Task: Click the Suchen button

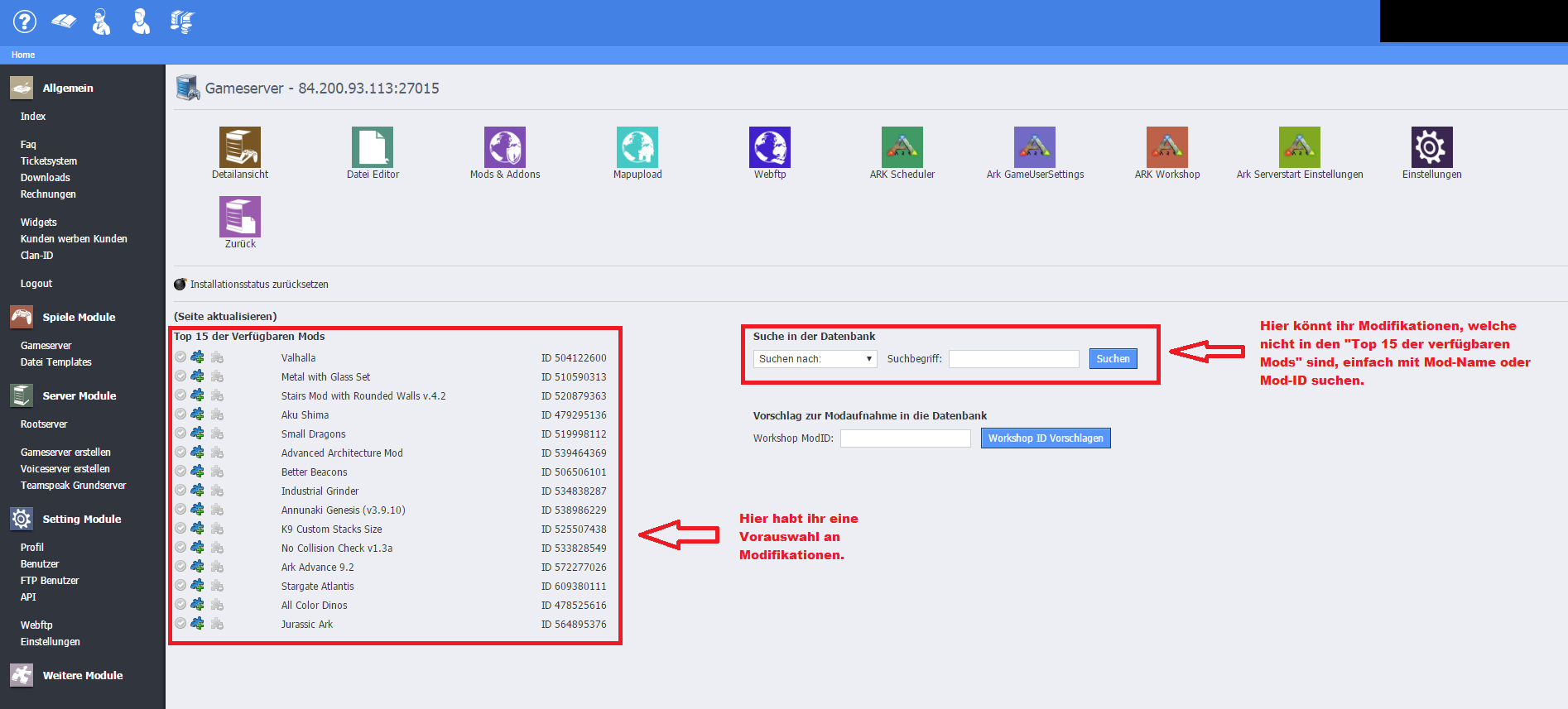Action: click(x=1113, y=359)
